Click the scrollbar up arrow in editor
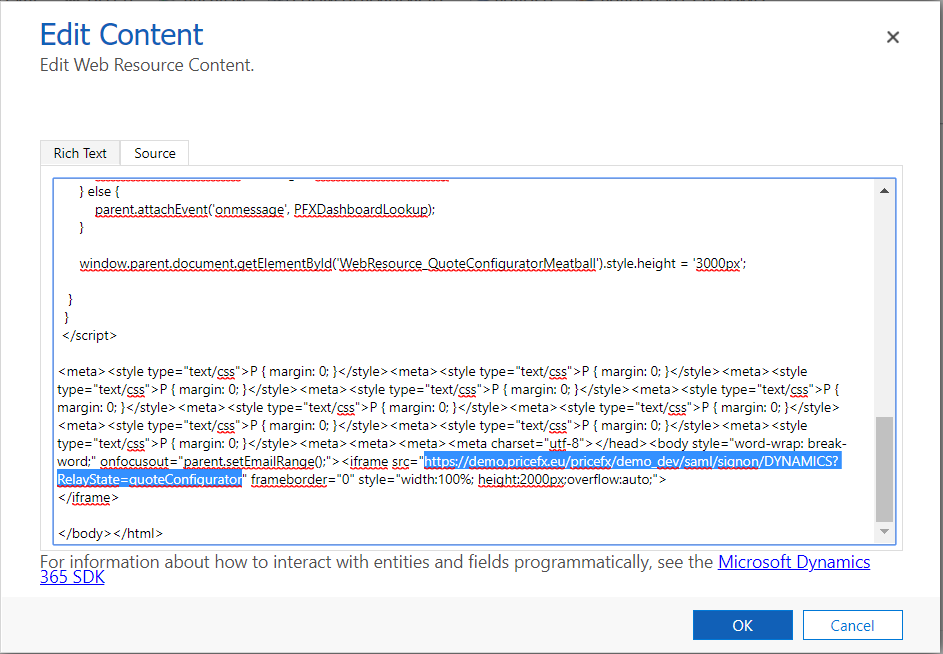943x654 pixels. (x=884, y=191)
